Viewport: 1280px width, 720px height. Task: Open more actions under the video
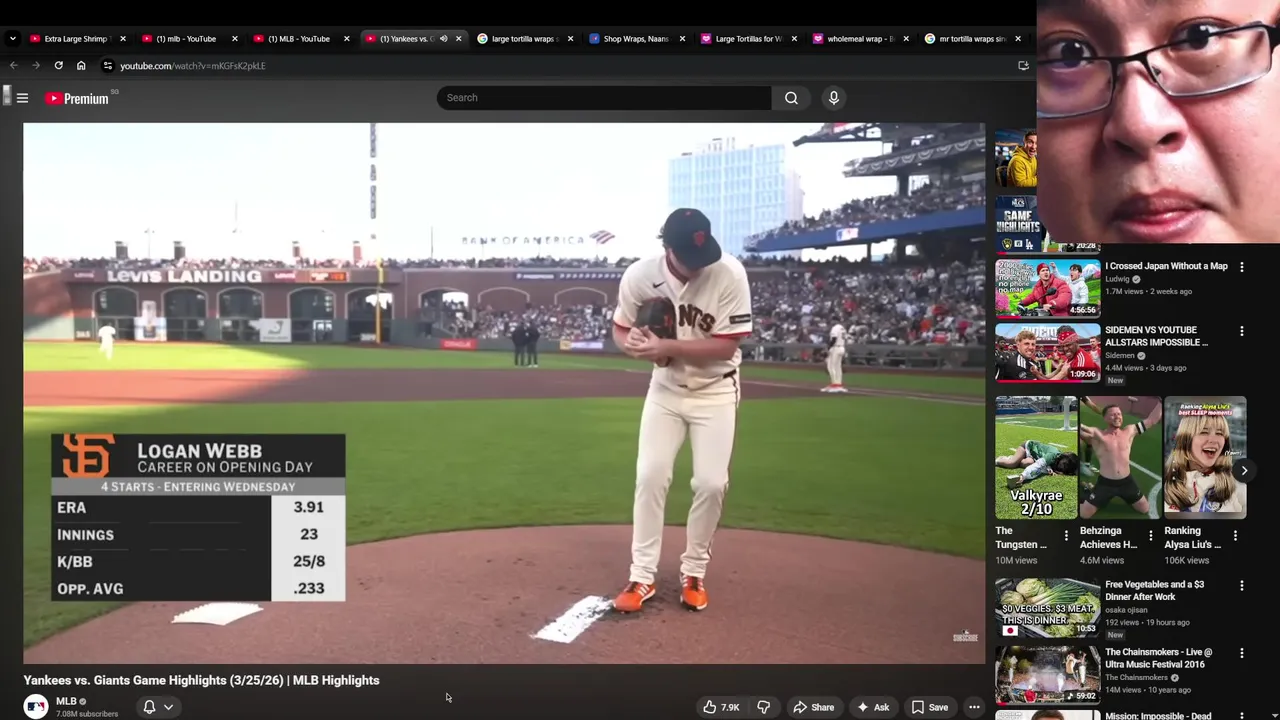coord(974,707)
